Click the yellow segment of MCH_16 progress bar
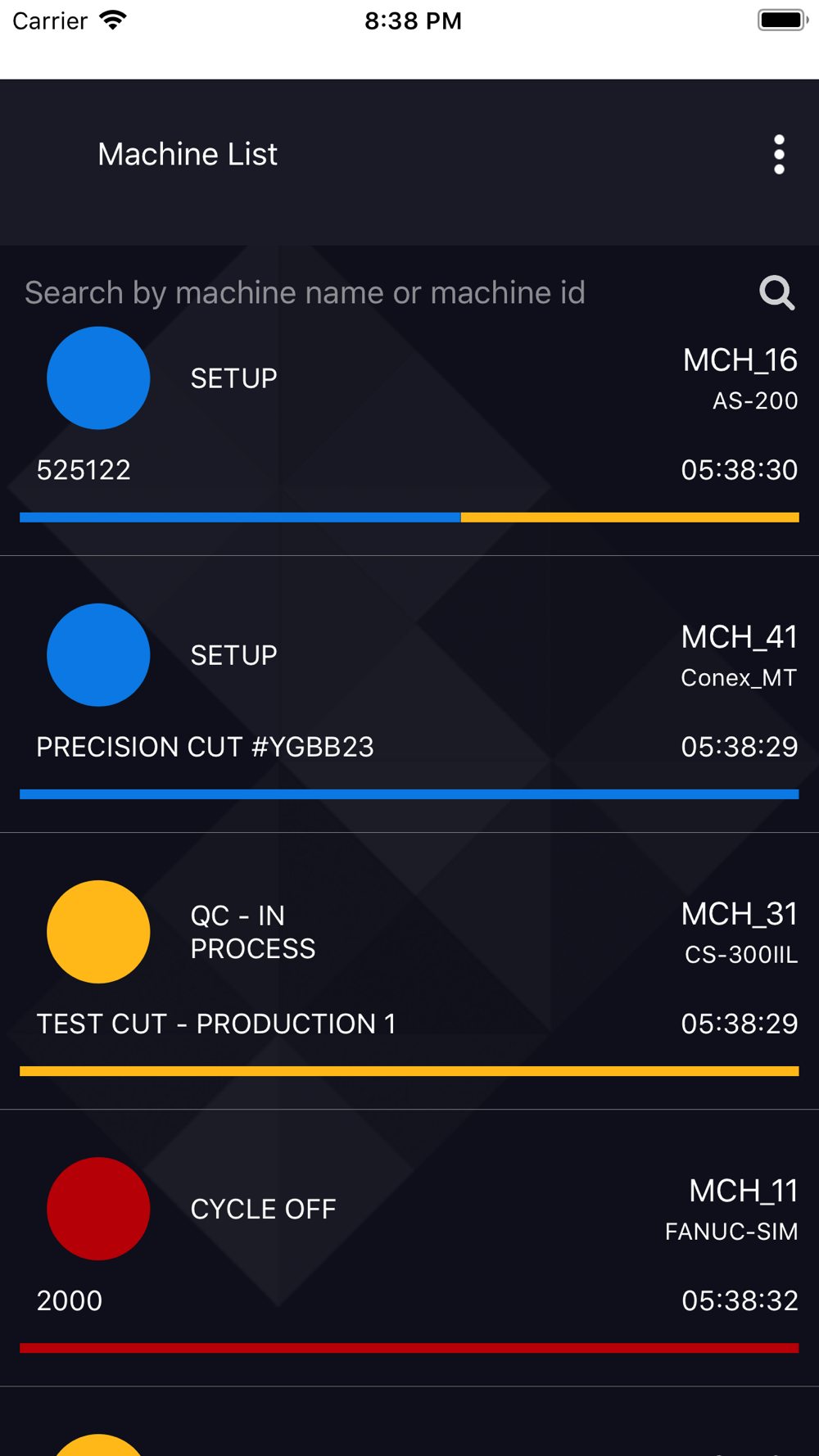Image resolution: width=819 pixels, height=1456 pixels. [x=629, y=518]
